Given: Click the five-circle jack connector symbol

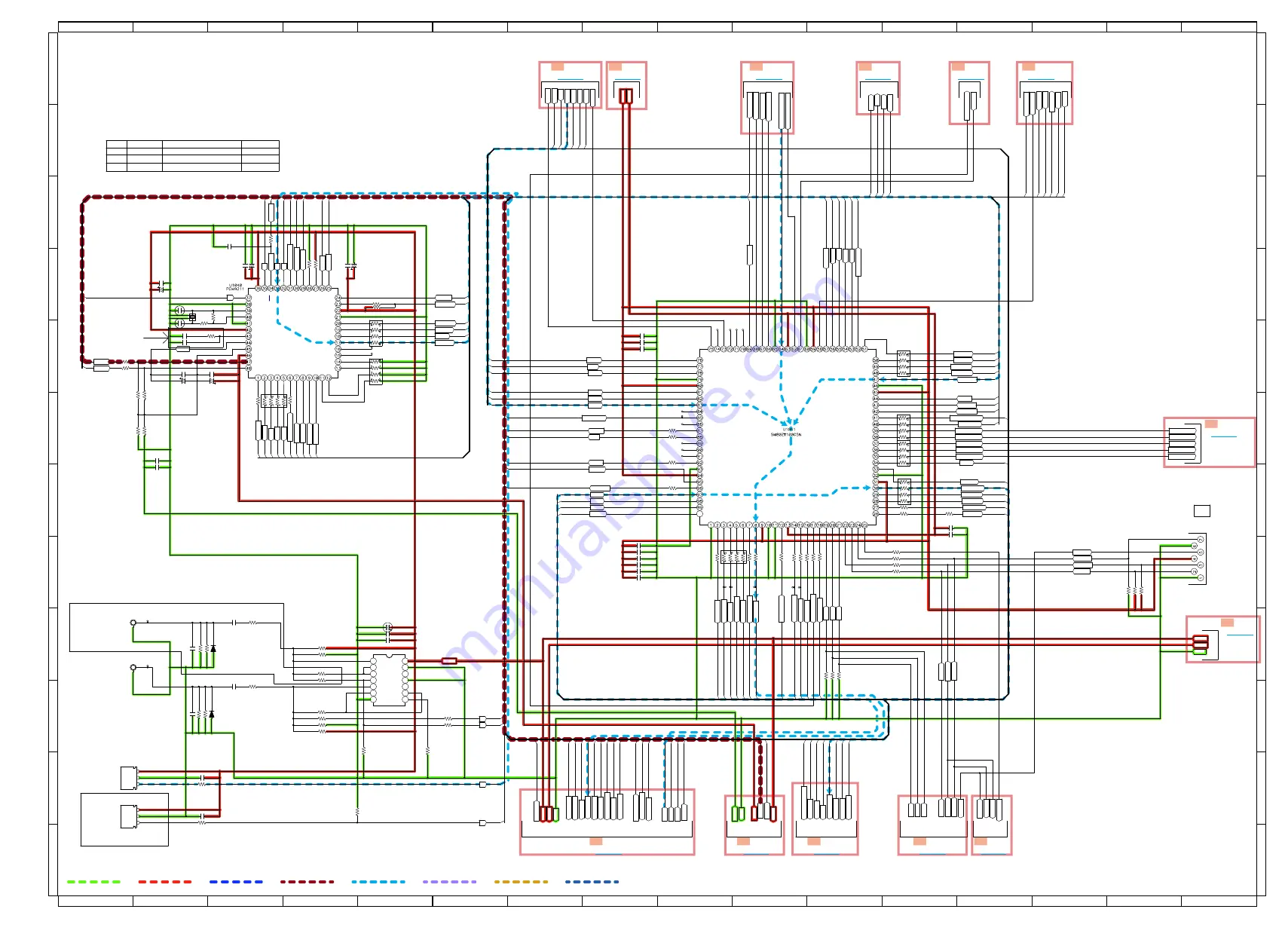Looking at the screenshot, I should pos(1198,558).
